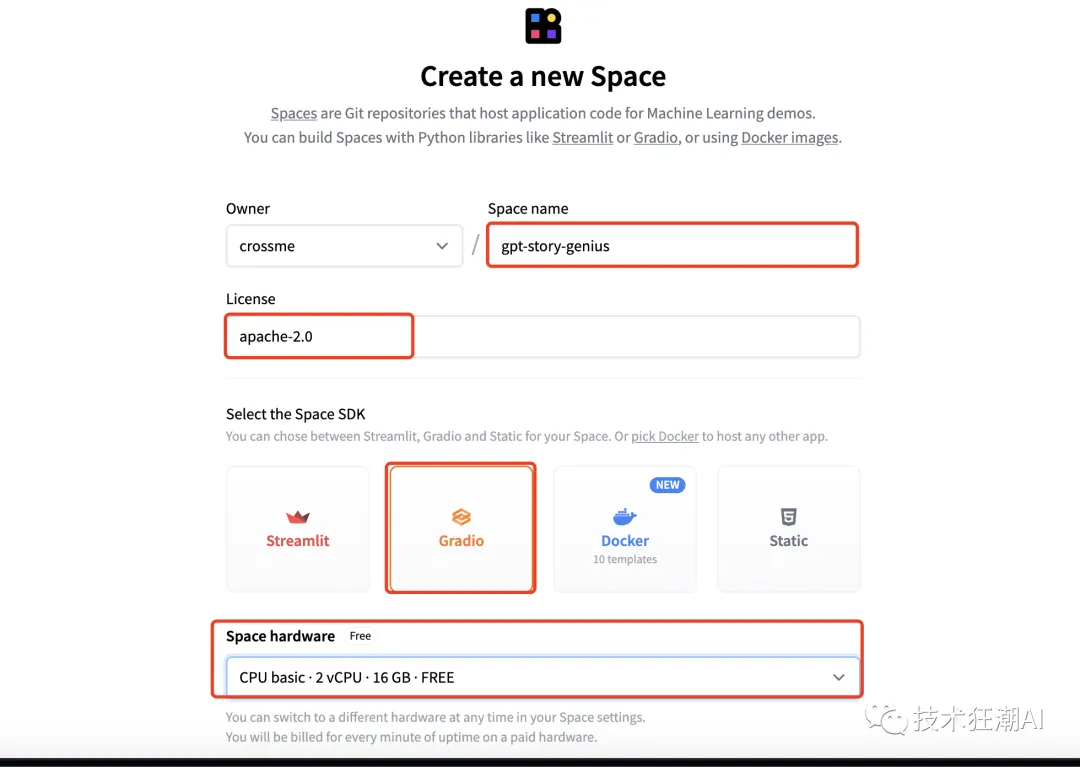Select the Streamlit SDK card
The width and height of the screenshot is (1080, 767).
[298, 529]
